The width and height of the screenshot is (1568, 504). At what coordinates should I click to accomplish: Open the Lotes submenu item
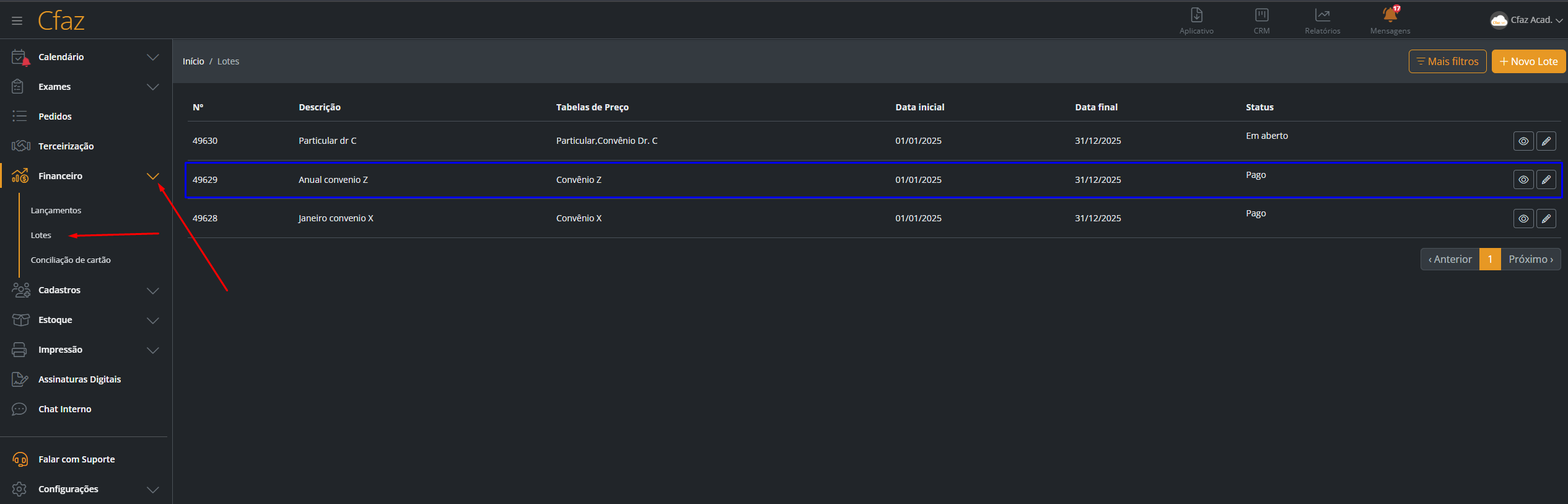pos(41,236)
